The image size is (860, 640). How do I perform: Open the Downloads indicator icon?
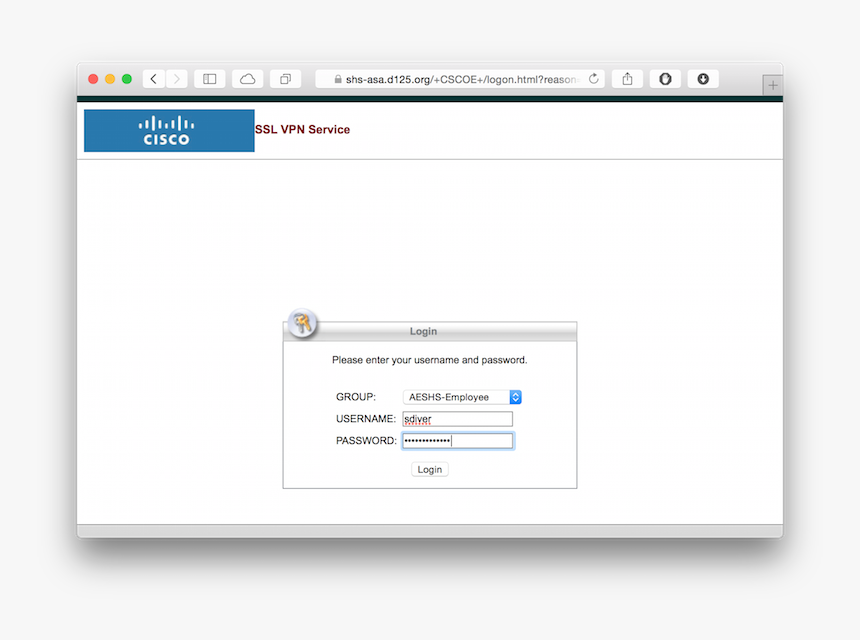click(703, 78)
